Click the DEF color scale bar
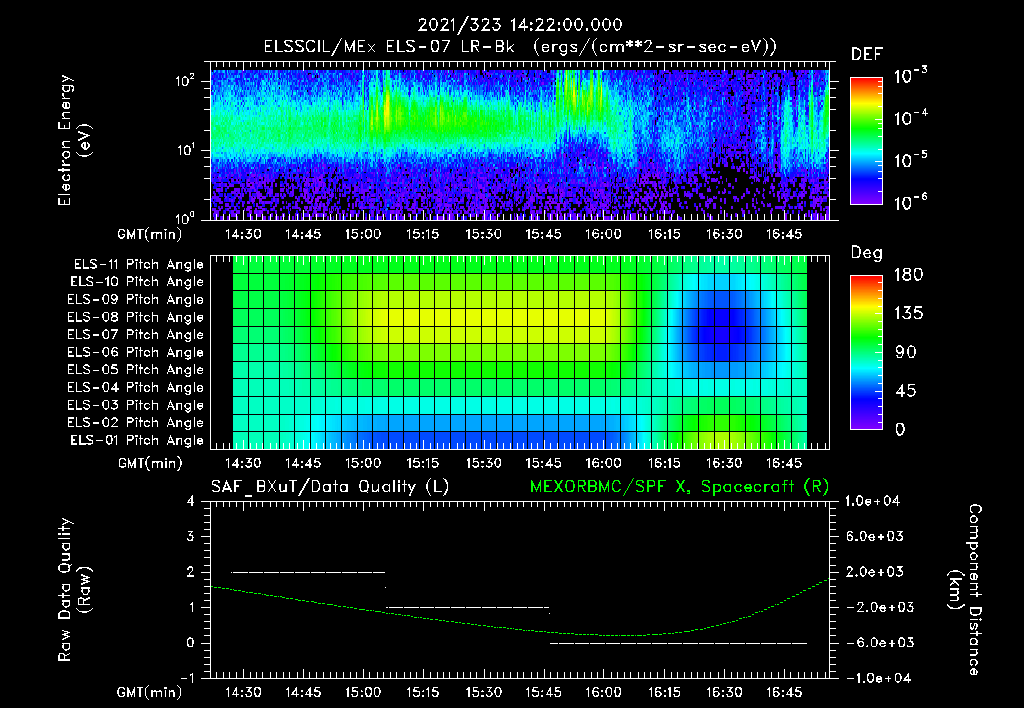The width and height of the screenshot is (1024, 708). coord(866,140)
